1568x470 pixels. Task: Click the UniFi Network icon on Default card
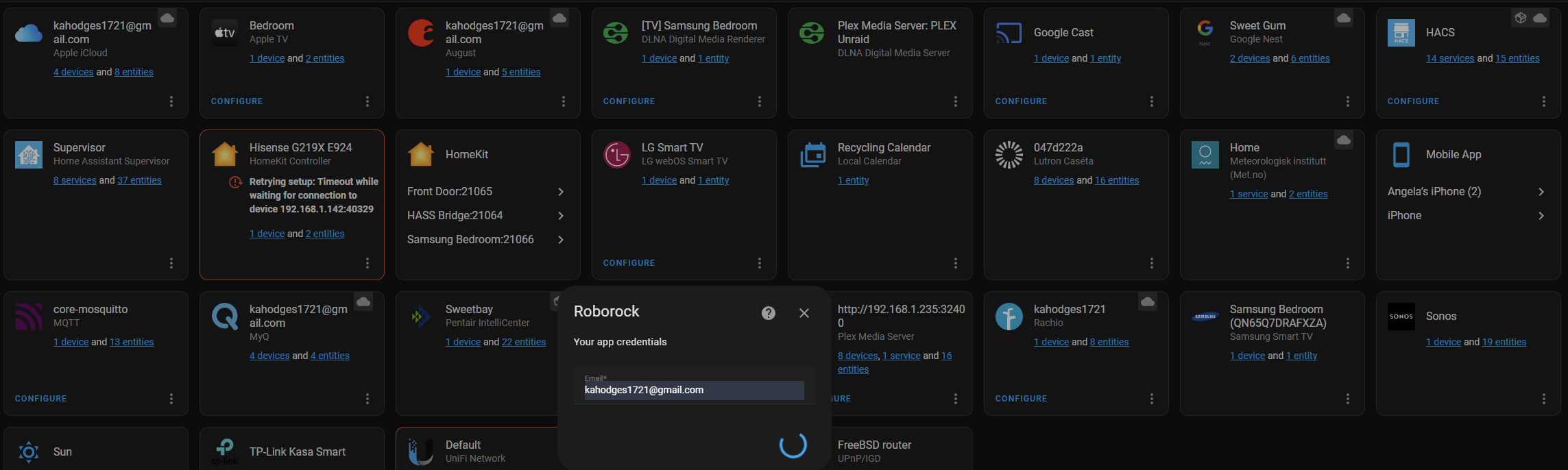click(x=421, y=452)
